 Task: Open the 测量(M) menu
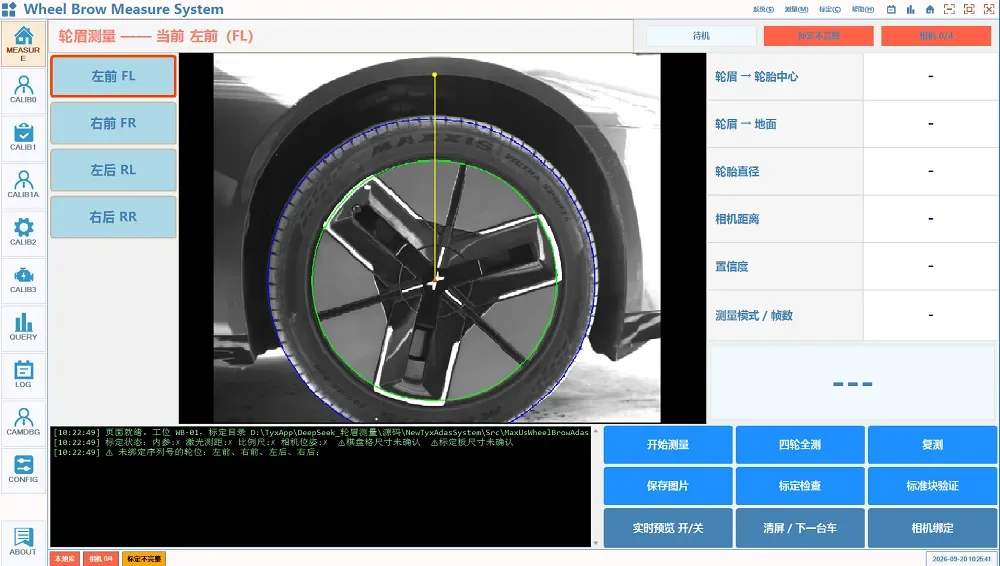[x=796, y=9]
